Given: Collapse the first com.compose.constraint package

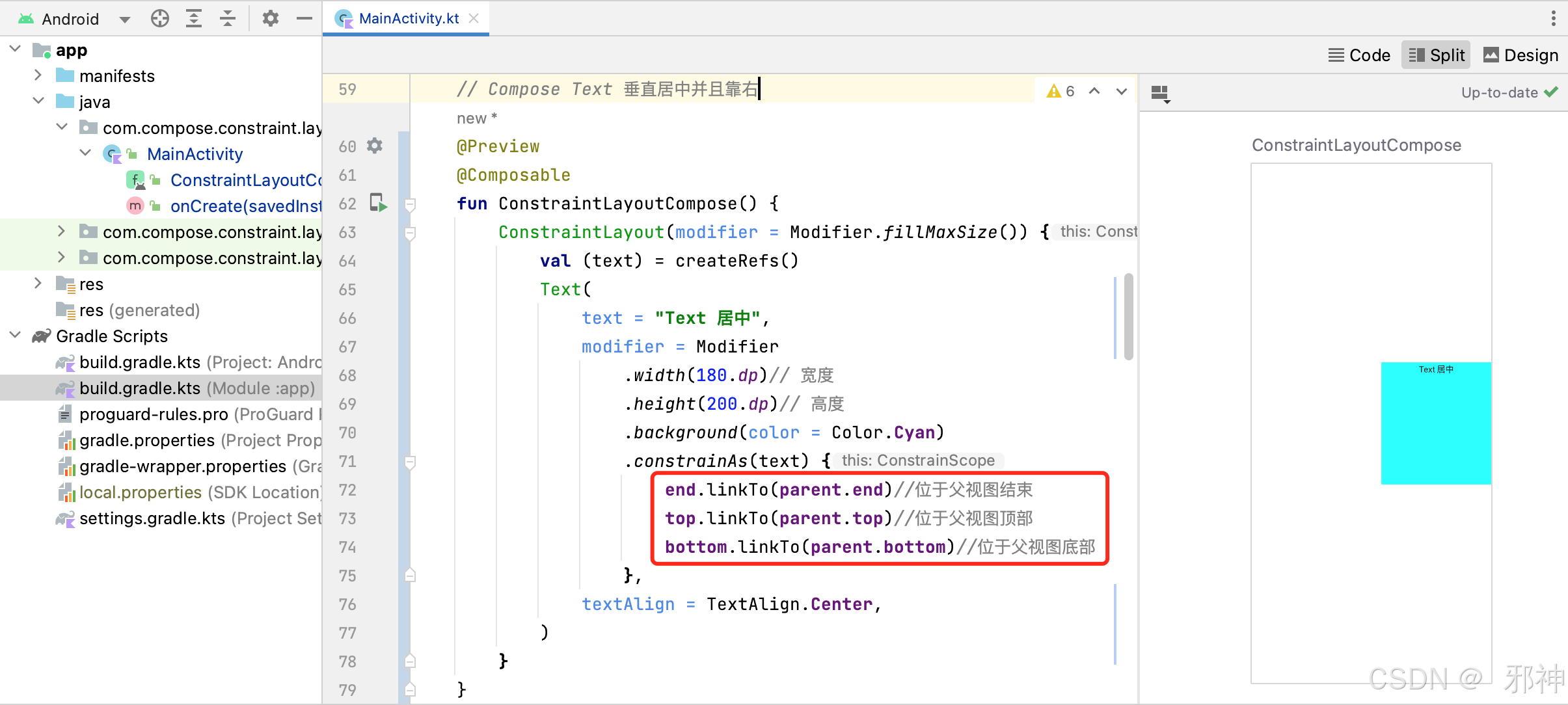Looking at the screenshot, I should click(62, 127).
